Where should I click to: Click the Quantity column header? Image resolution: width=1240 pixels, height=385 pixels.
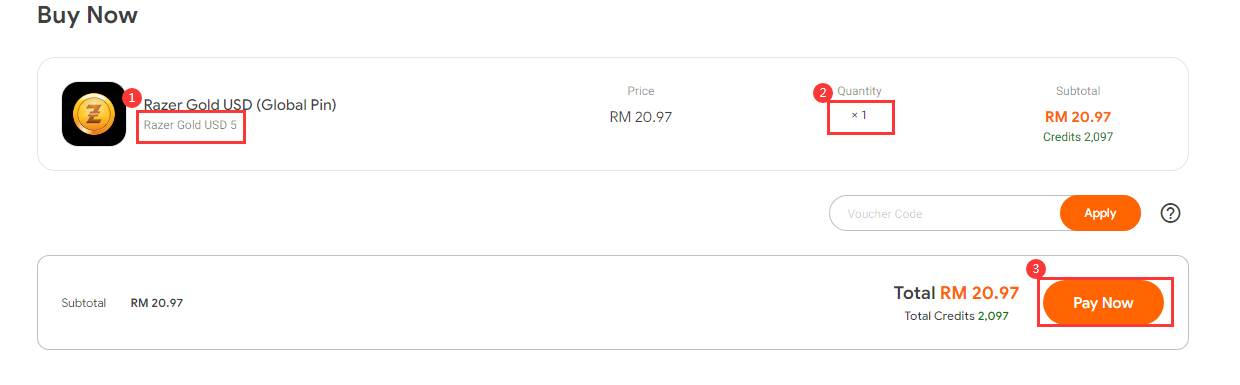(860, 91)
